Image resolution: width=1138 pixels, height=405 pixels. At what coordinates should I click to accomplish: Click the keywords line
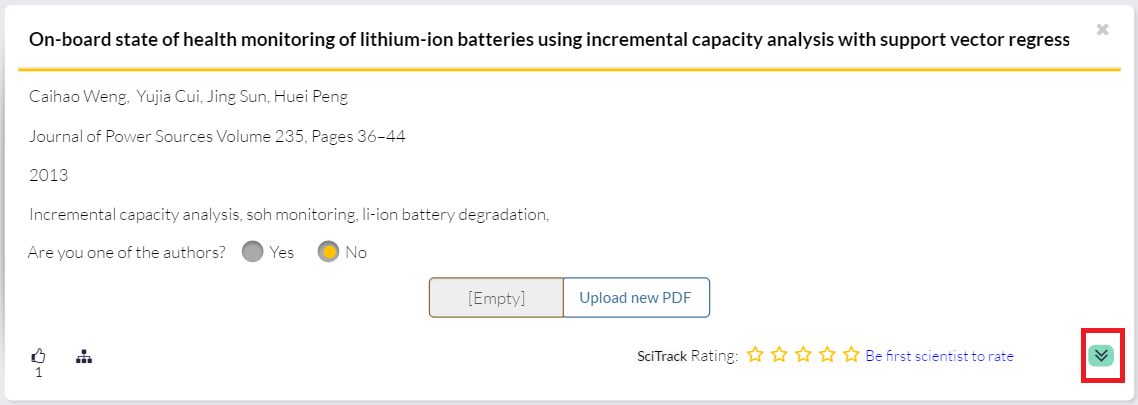pyautogui.click(x=289, y=214)
